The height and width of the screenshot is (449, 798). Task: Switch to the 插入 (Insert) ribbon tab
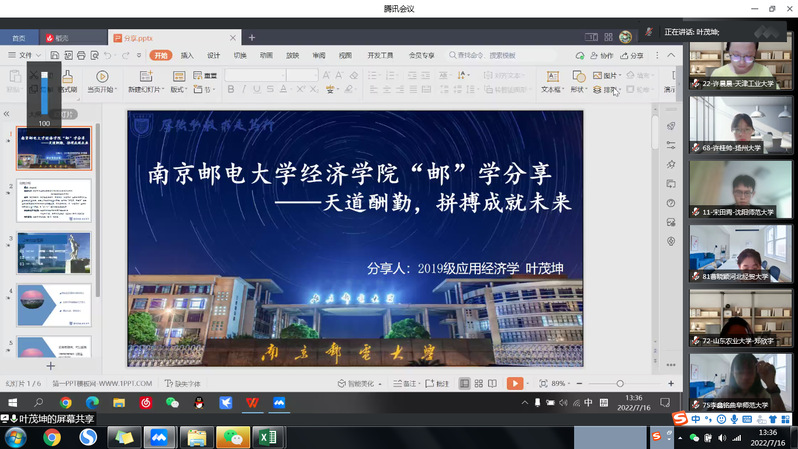(x=187, y=55)
